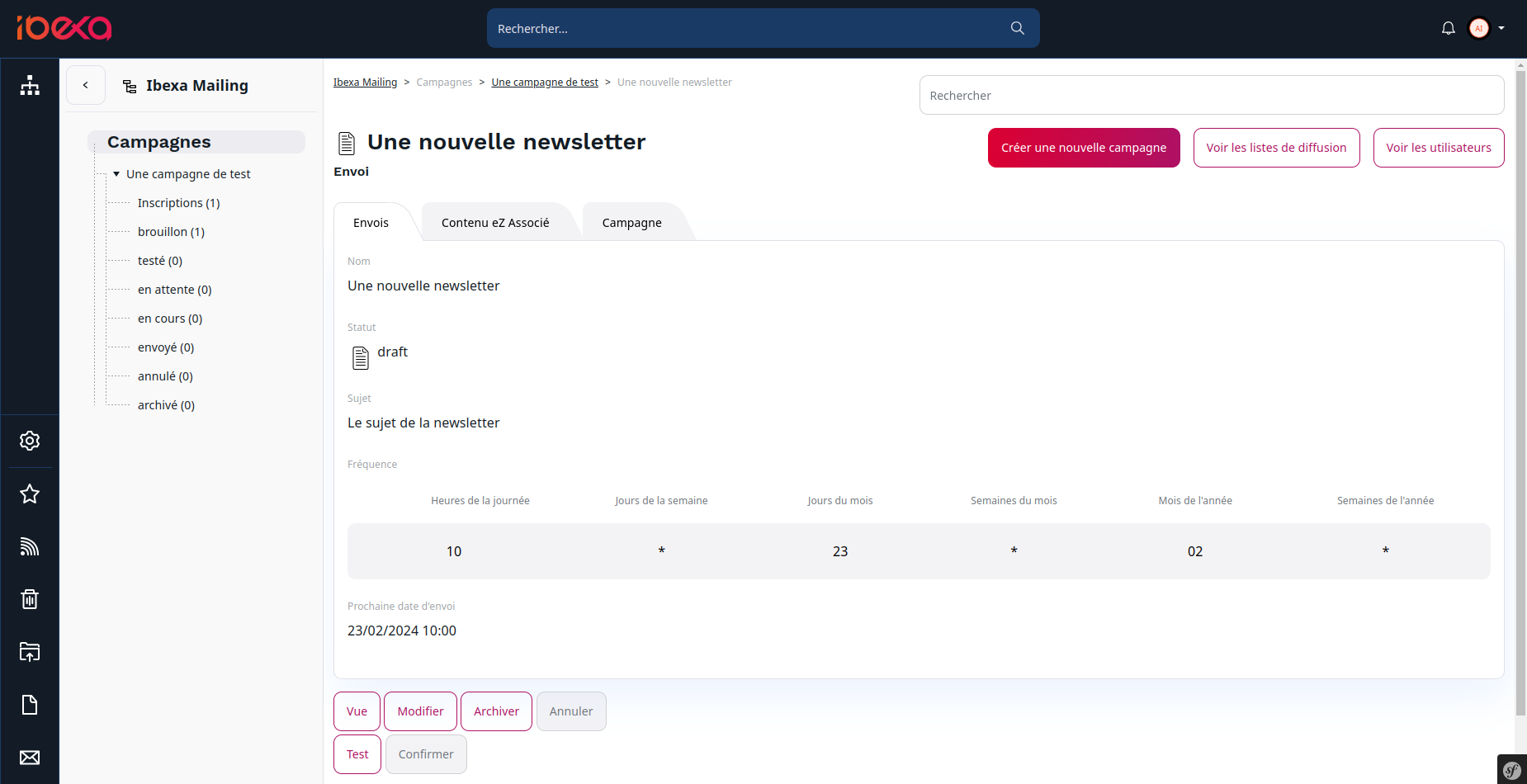
Task: Open the Campagne tab
Action: (631, 222)
